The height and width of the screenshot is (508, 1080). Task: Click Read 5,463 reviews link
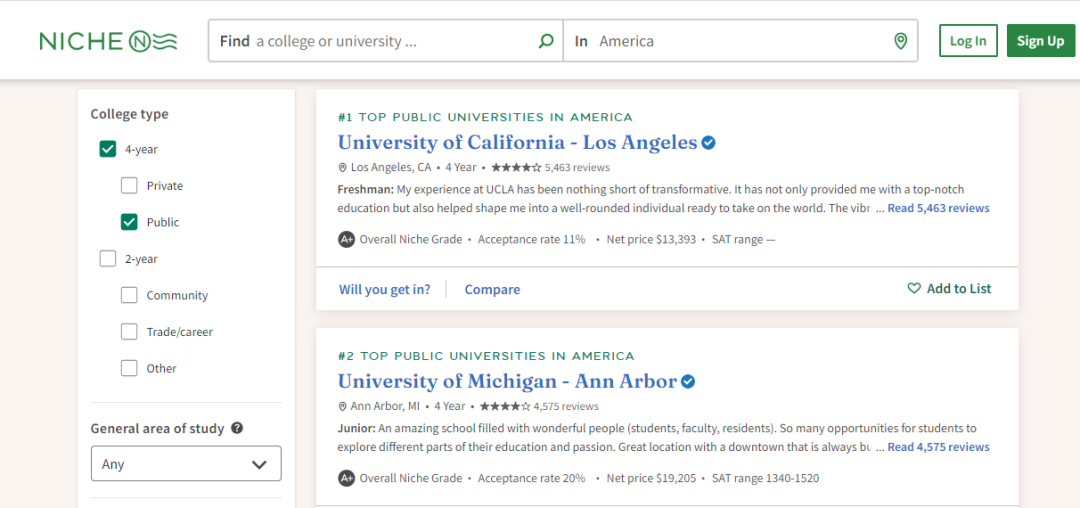[938, 208]
